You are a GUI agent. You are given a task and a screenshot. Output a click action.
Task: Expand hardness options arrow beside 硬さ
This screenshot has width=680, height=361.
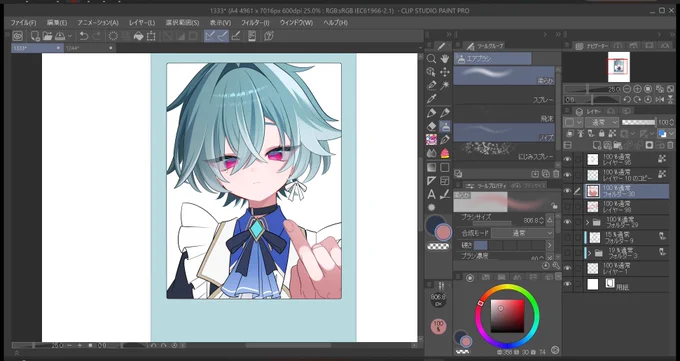point(550,246)
